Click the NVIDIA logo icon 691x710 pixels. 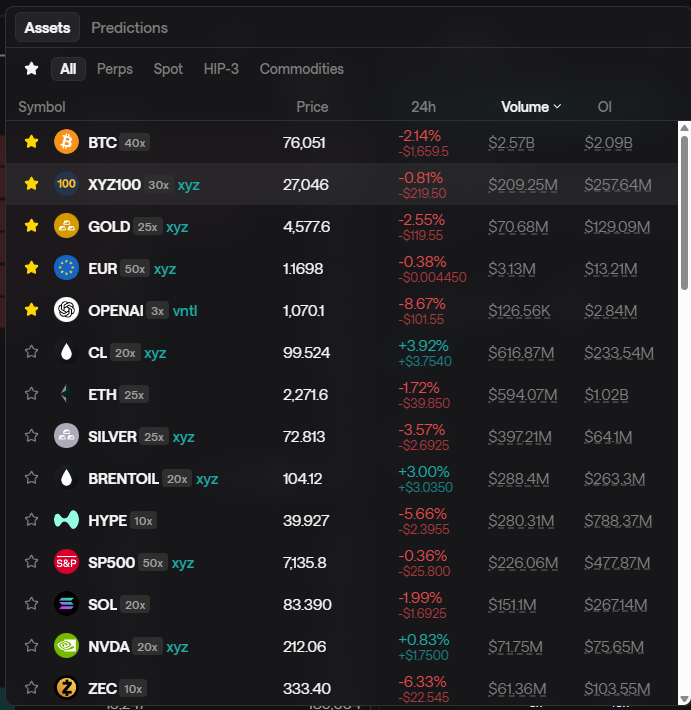pyautogui.click(x=66, y=646)
